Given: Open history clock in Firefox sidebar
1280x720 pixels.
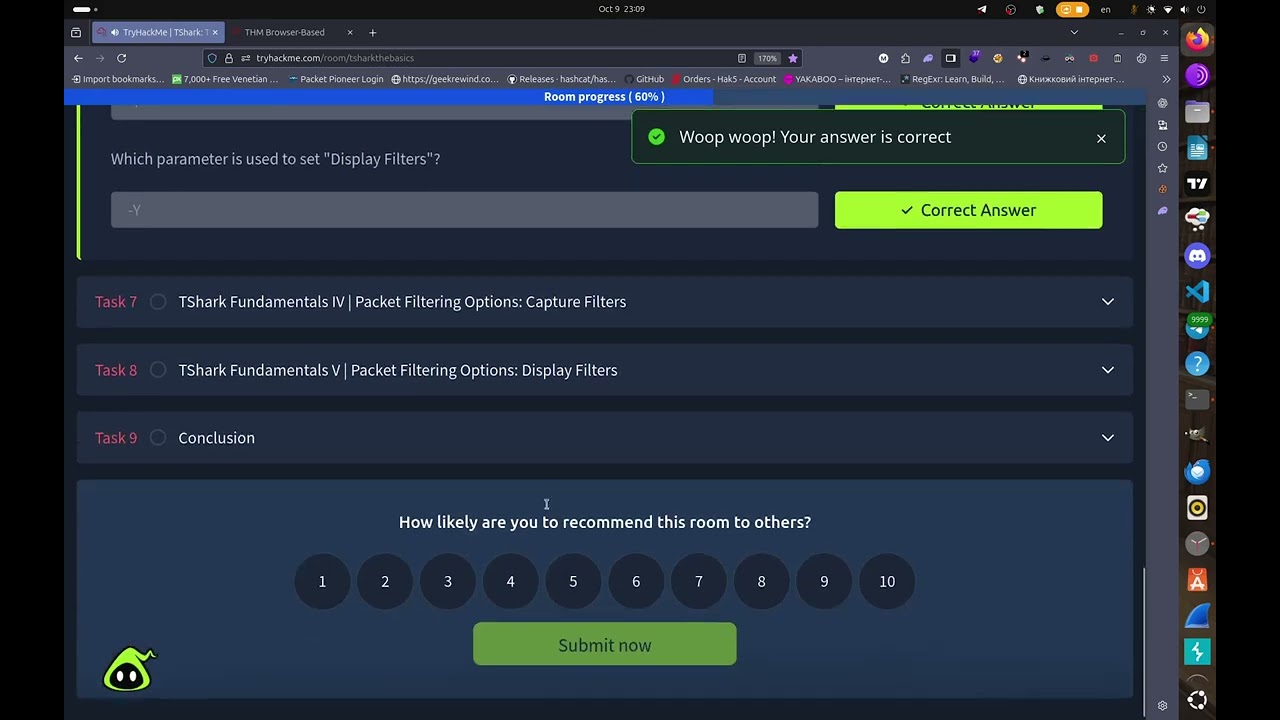Looking at the screenshot, I should tap(1162, 147).
